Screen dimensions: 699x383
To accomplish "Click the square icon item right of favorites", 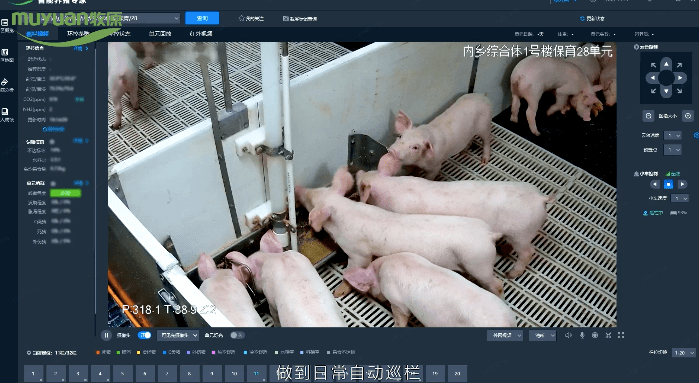I will tap(300, 19).
